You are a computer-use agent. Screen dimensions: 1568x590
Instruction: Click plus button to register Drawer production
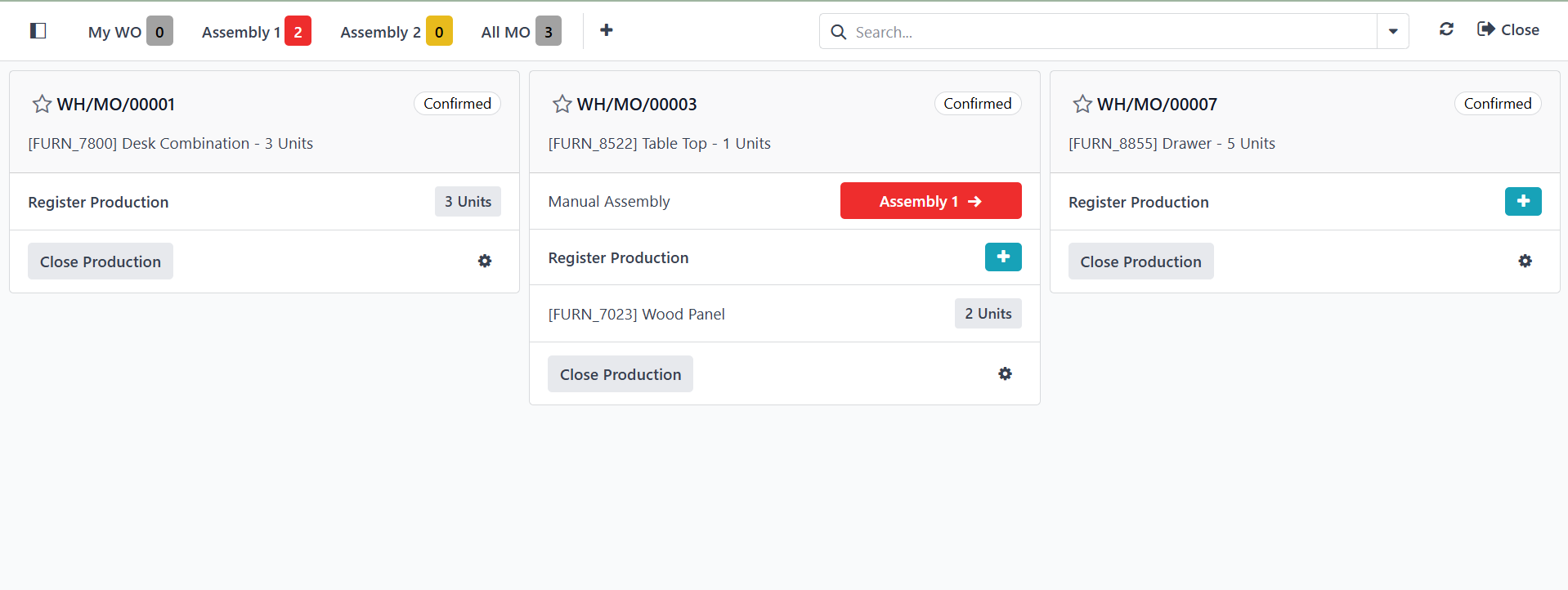1522,201
